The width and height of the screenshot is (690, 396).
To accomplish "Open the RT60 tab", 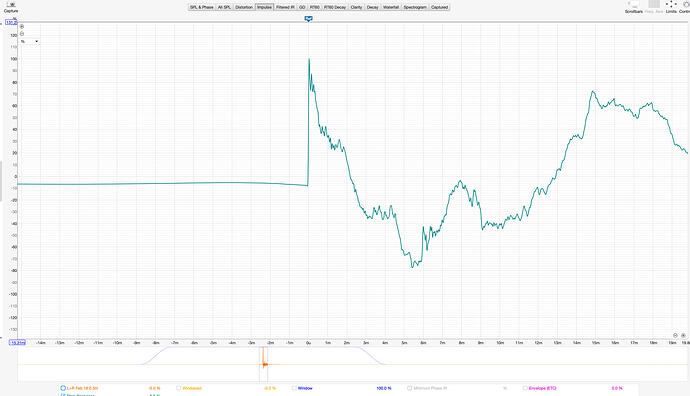I will click(315, 7).
